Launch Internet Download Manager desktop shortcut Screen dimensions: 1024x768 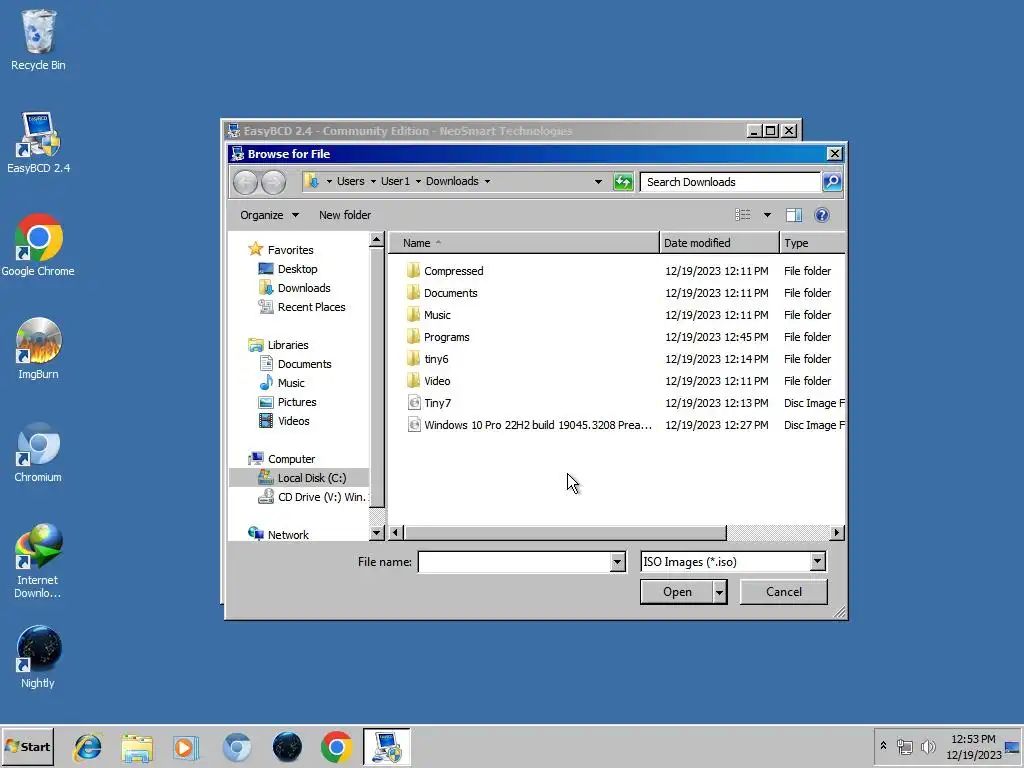(x=38, y=562)
